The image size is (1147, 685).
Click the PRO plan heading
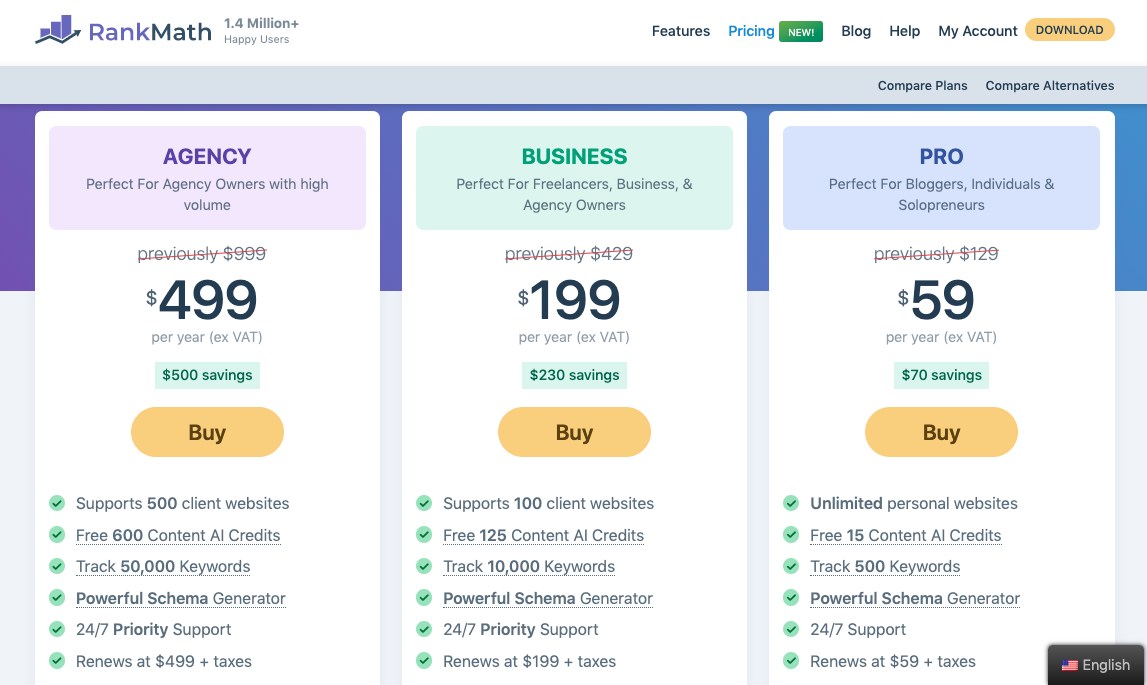(941, 156)
